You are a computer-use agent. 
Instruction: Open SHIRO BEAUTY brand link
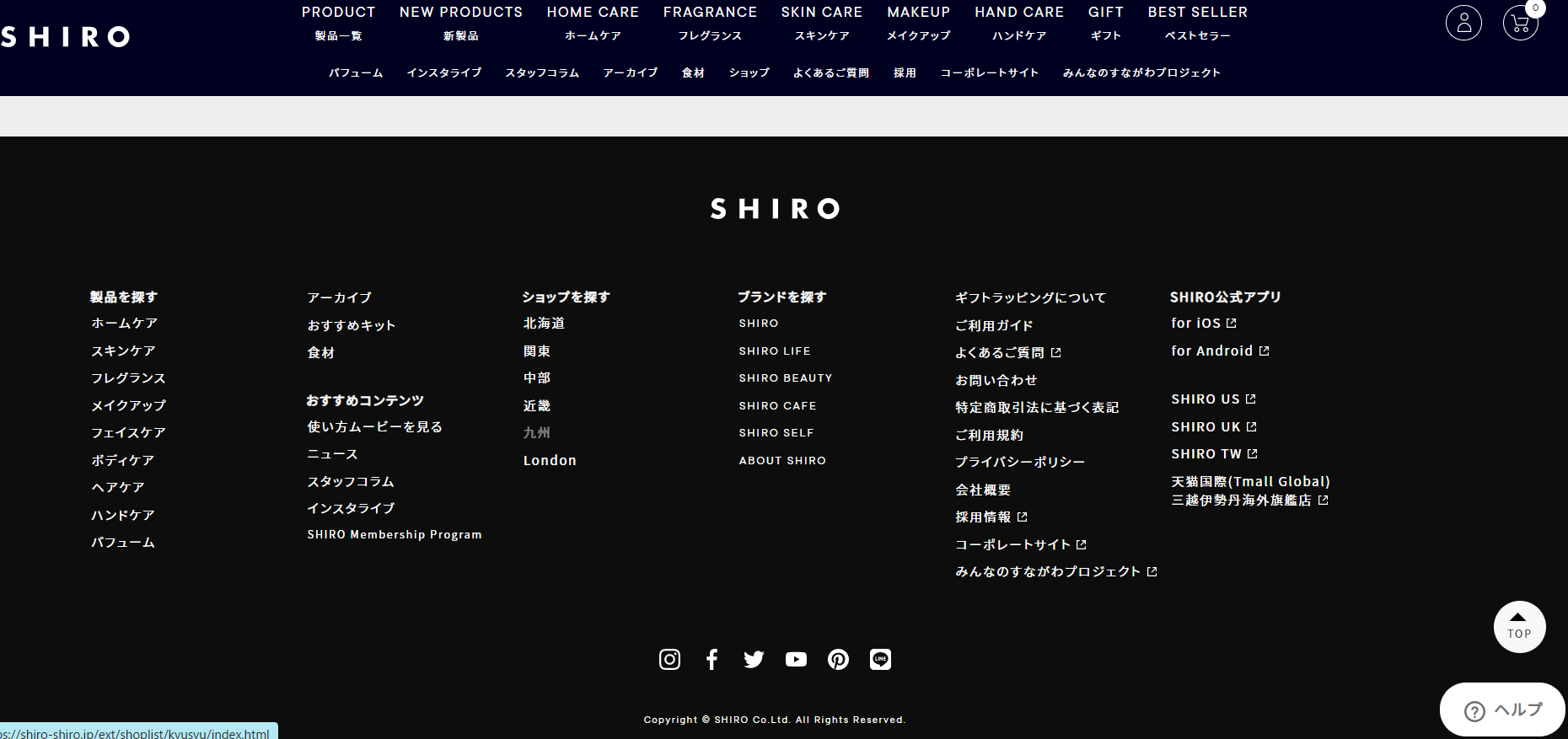click(x=786, y=378)
